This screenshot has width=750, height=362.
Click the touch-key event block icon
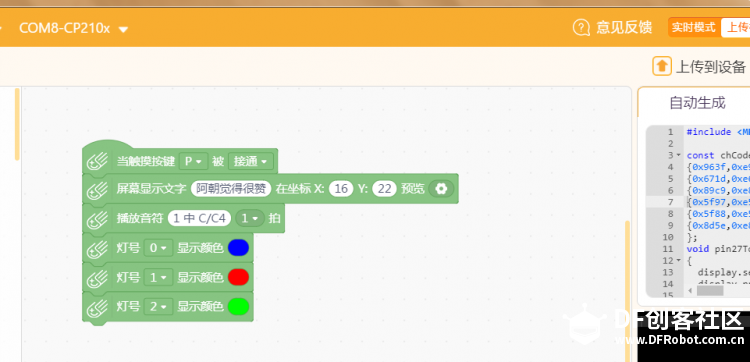click(x=97, y=162)
